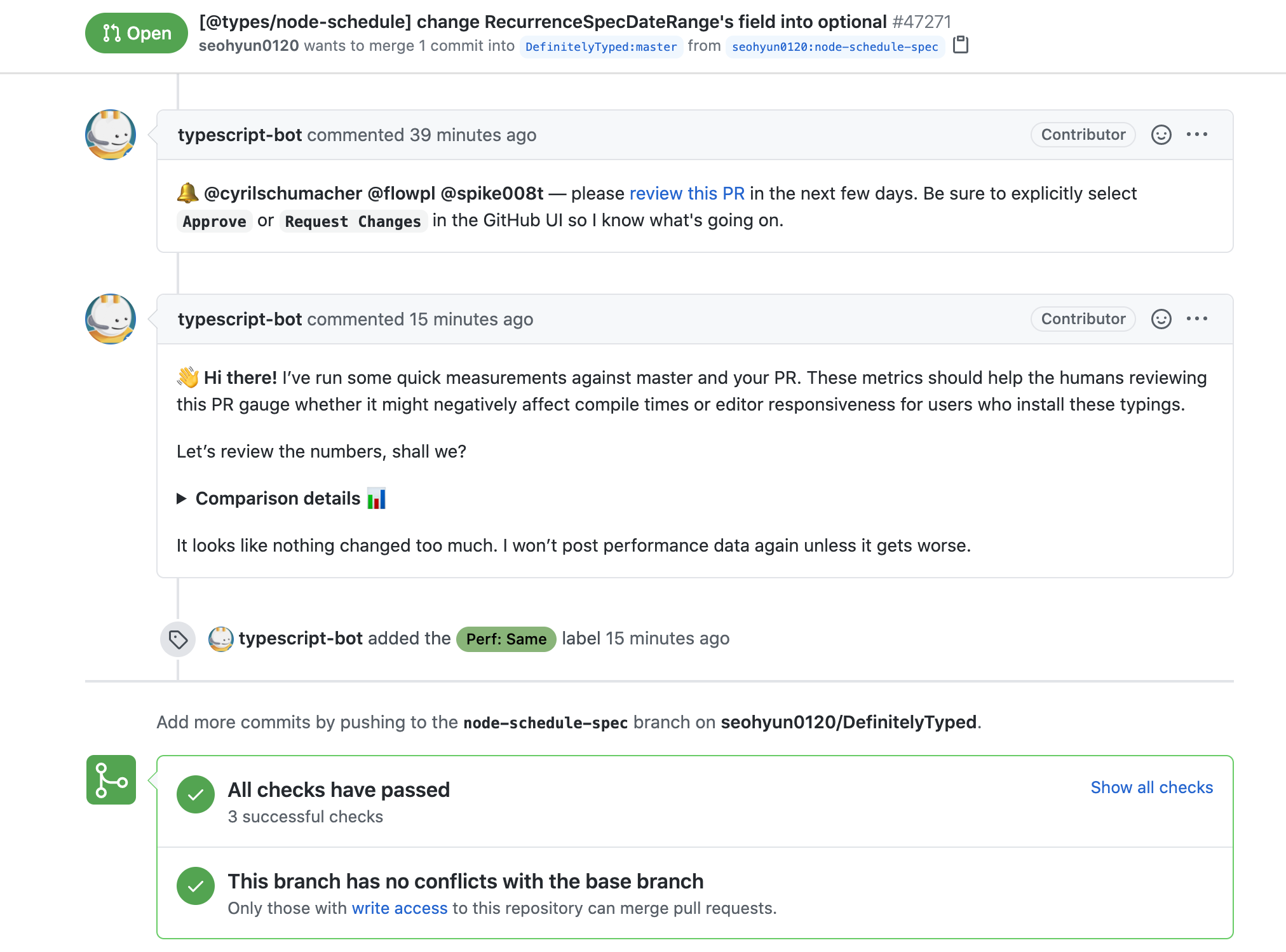Show all checks
The width and height of the screenshot is (1286, 952).
1151,787
